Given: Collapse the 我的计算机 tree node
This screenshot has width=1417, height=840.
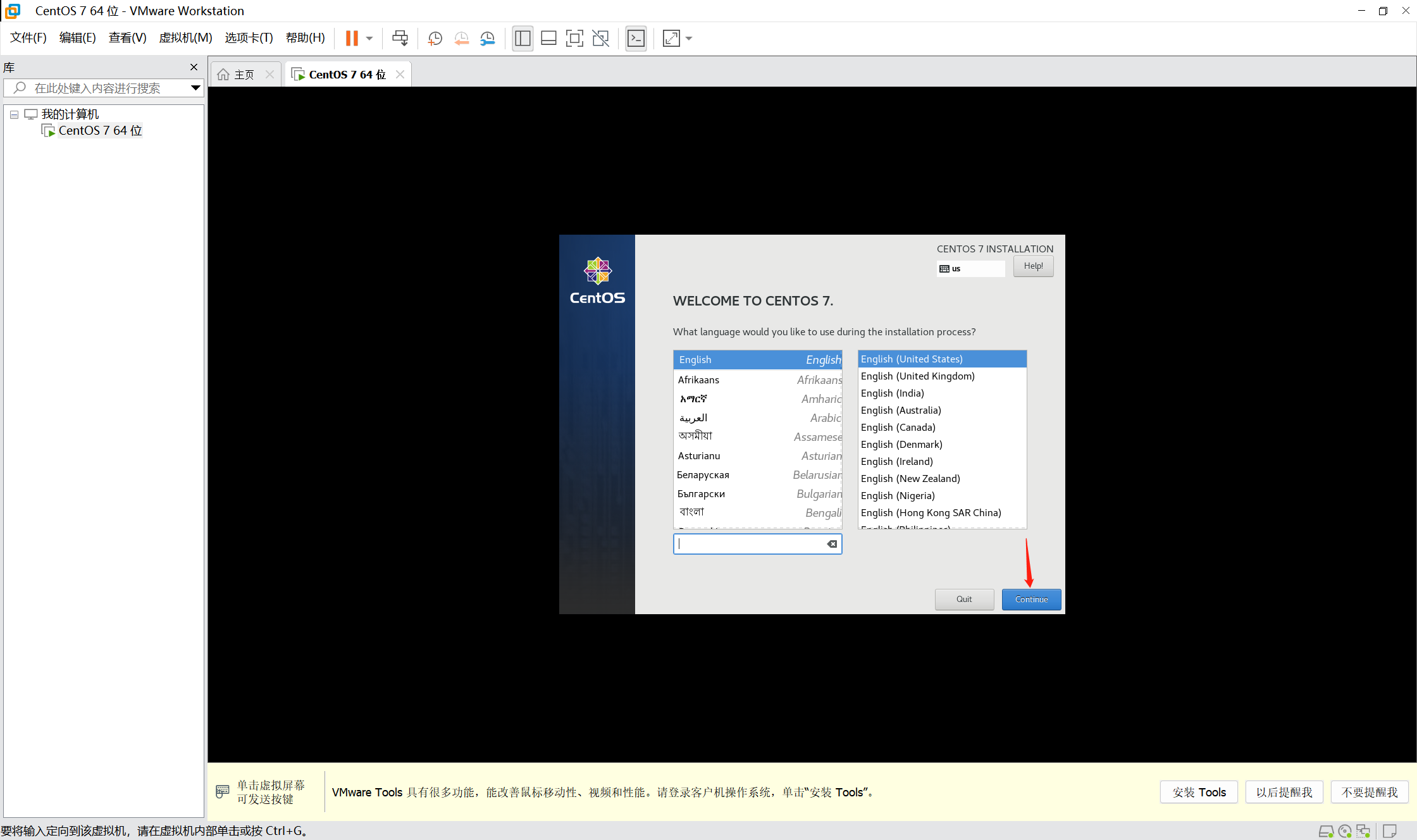Looking at the screenshot, I should click(x=14, y=114).
